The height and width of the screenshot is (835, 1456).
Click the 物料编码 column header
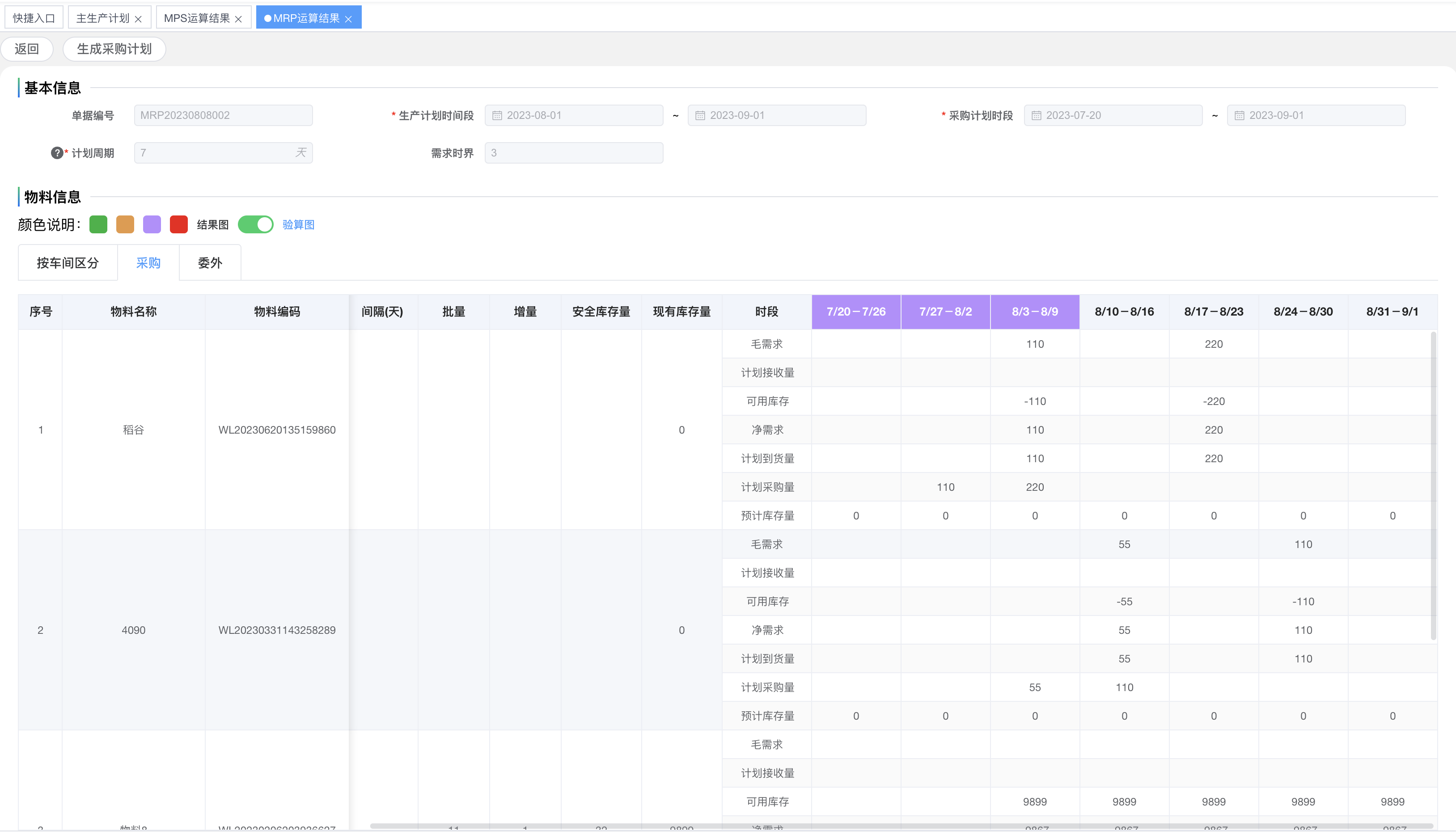click(277, 312)
